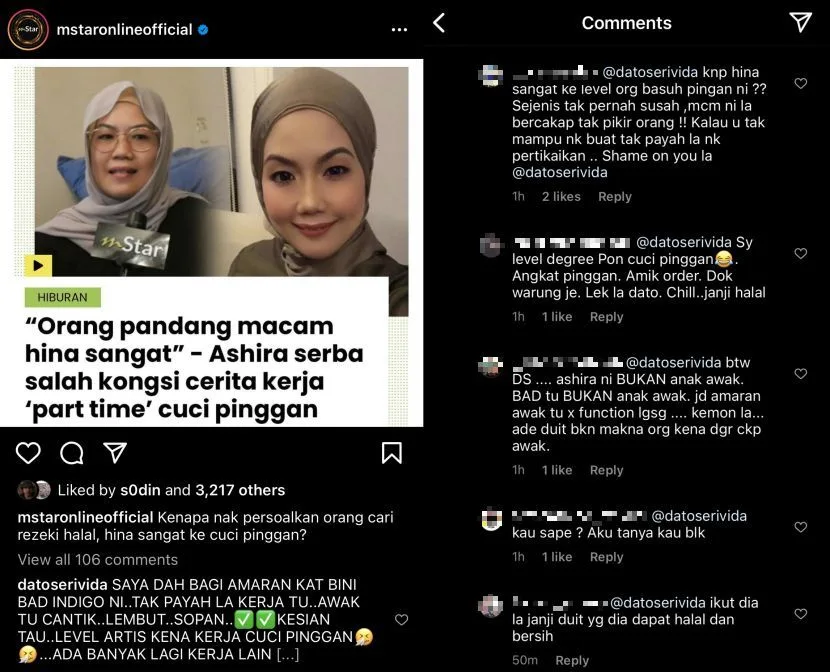This screenshot has height=672, width=830.
Task: Like the 'Sy level degree' comment
Action: click(800, 253)
